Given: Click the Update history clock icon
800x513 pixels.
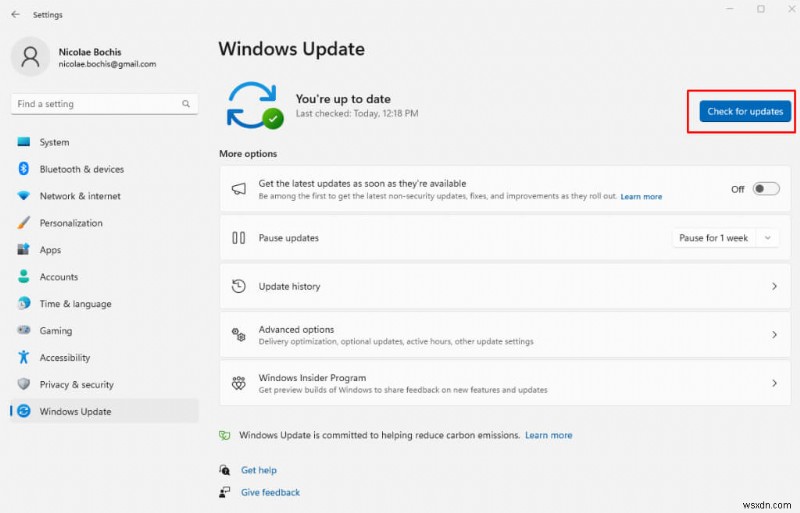Looking at the screenshot, I should pyautogui.click(x=239, y=286).
